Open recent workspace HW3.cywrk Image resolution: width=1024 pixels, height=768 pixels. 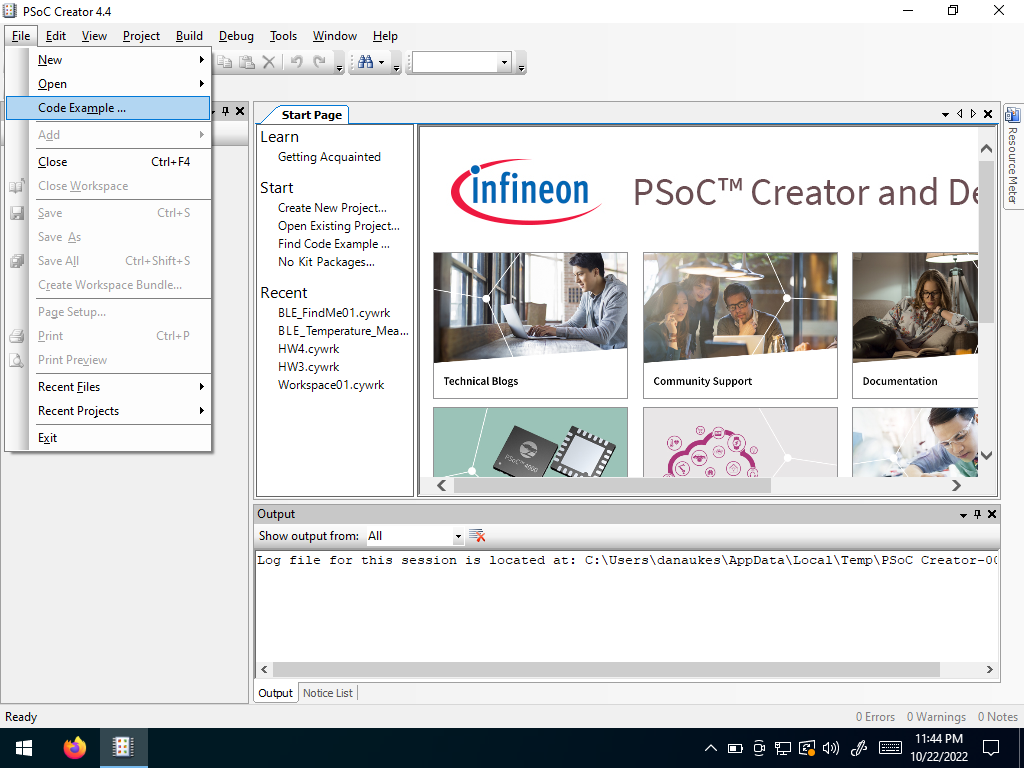click(308, 367)
